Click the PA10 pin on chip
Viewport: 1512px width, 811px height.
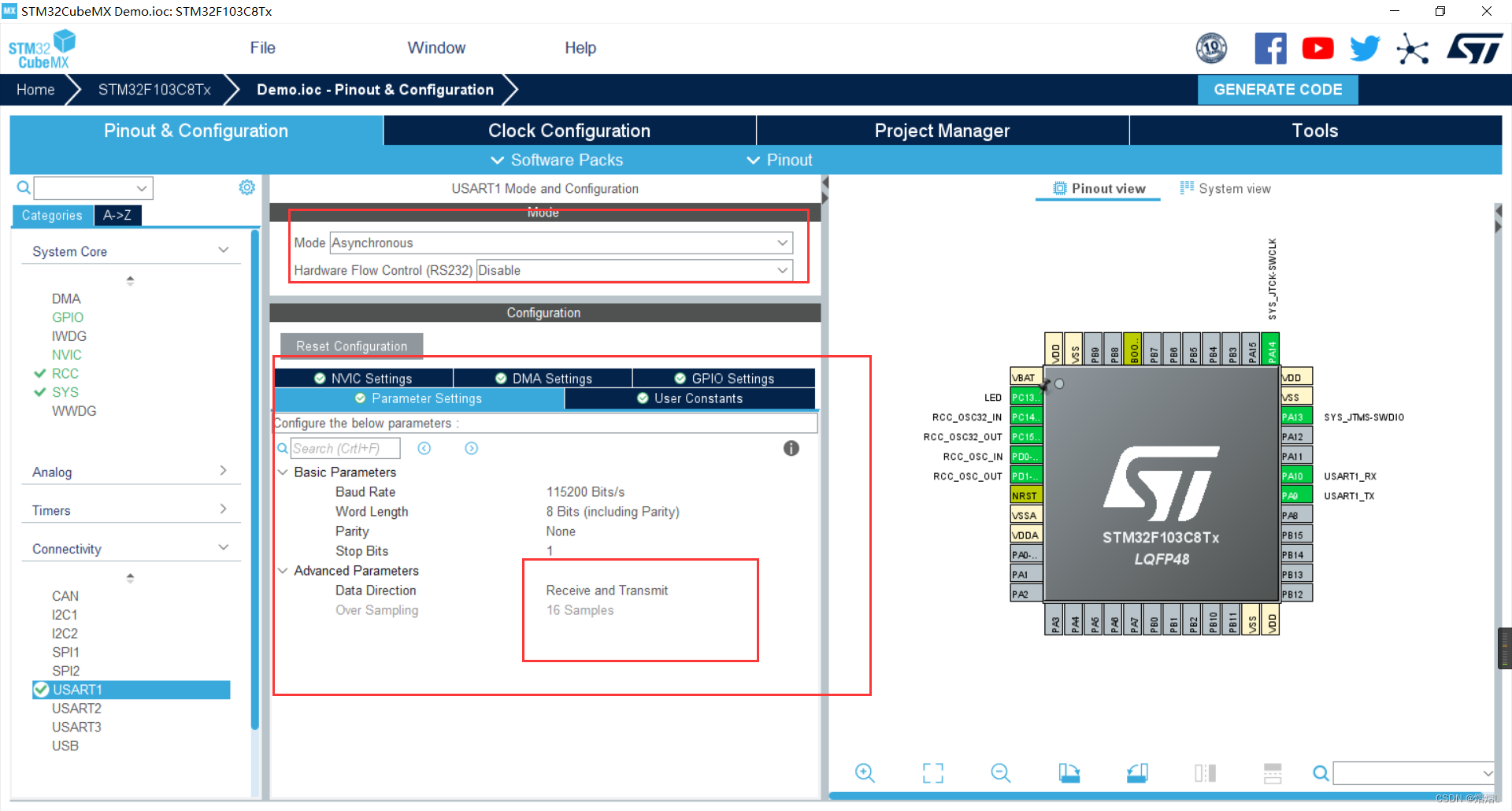pos(1296,476)
